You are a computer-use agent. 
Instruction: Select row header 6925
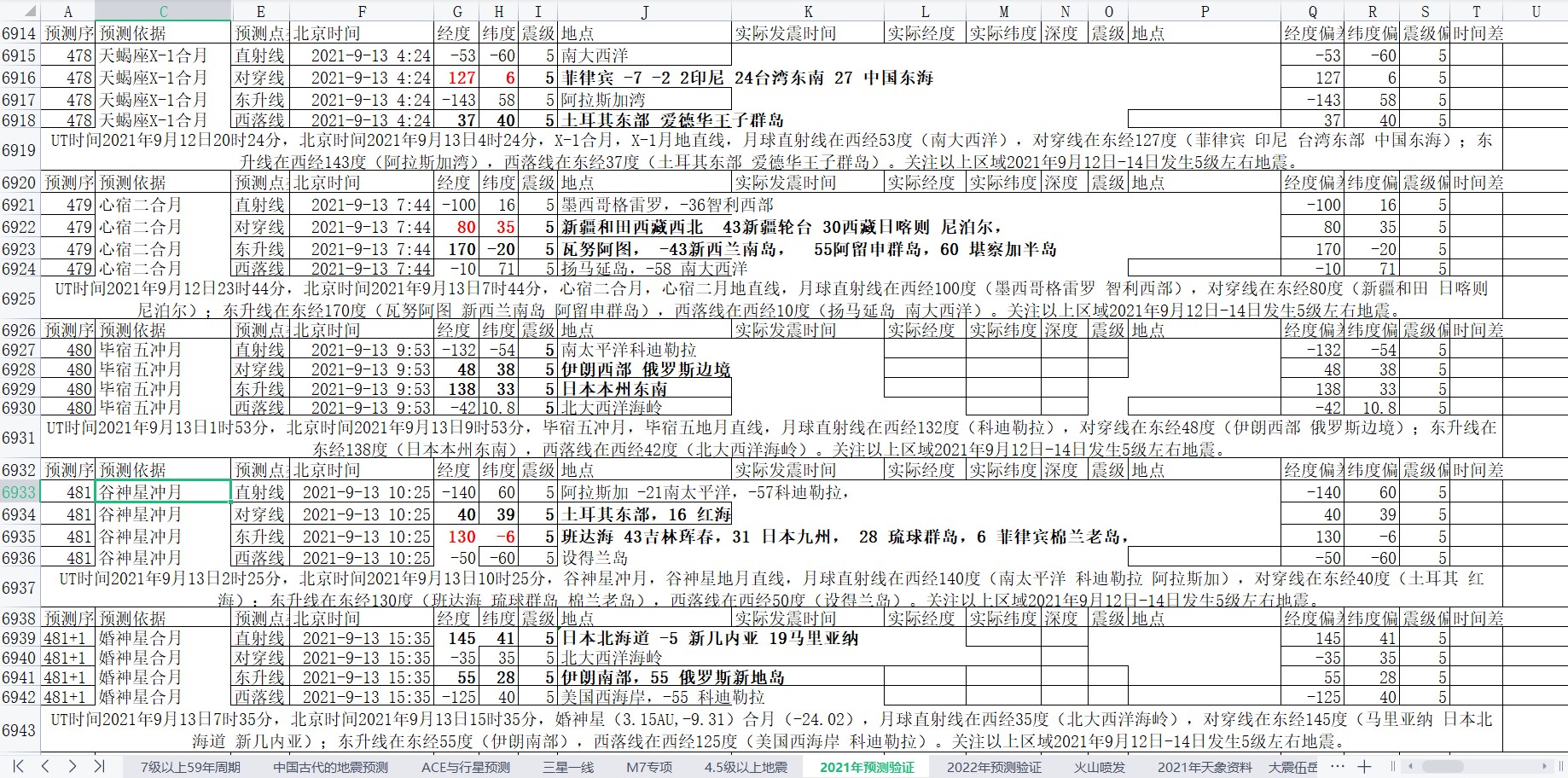pyautogui.click(x=20, y=299)
